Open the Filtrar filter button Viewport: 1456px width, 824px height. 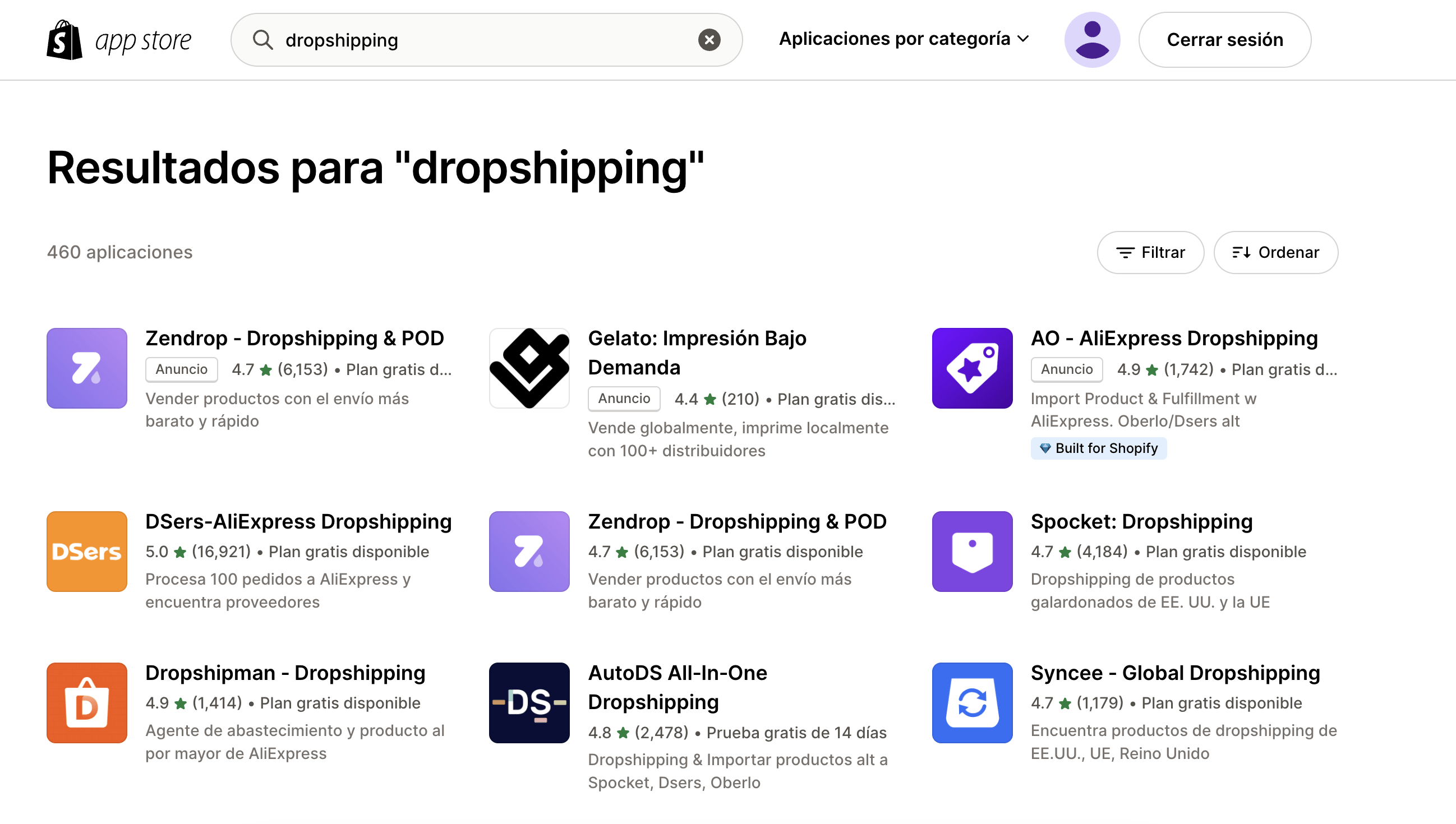[x=1150, y=252]
